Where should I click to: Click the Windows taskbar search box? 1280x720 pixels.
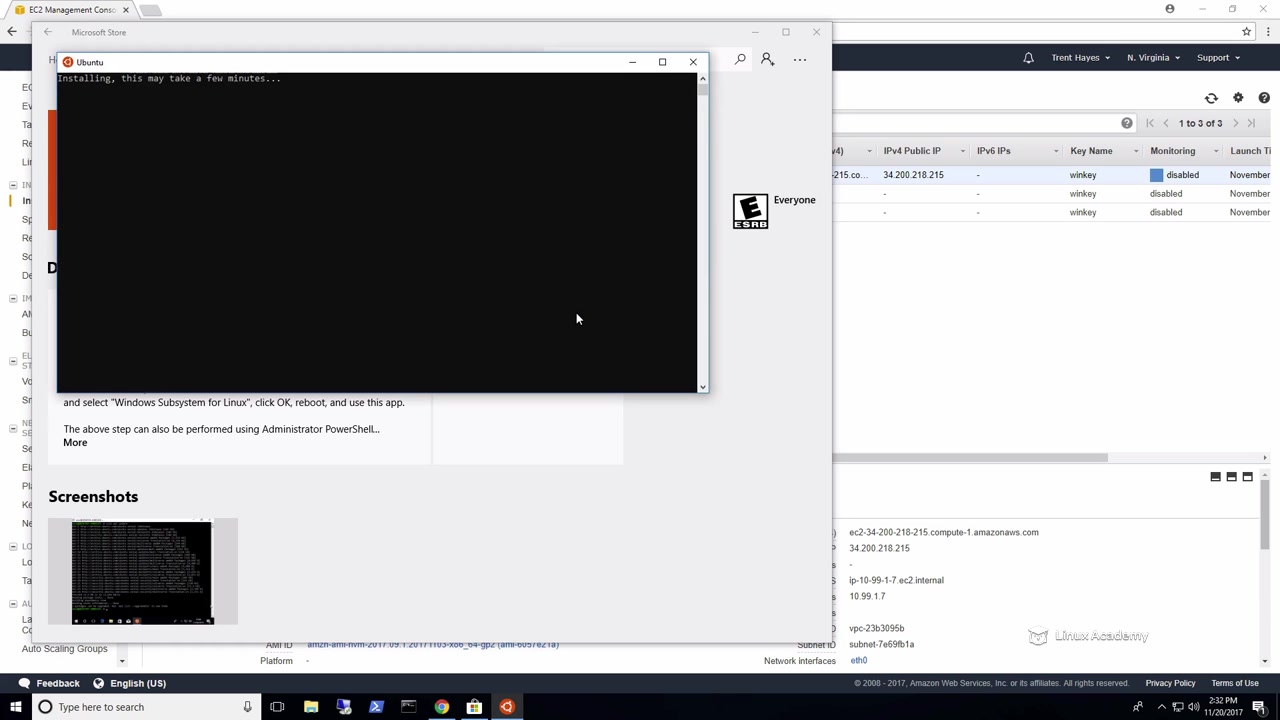tap(147, 707)
